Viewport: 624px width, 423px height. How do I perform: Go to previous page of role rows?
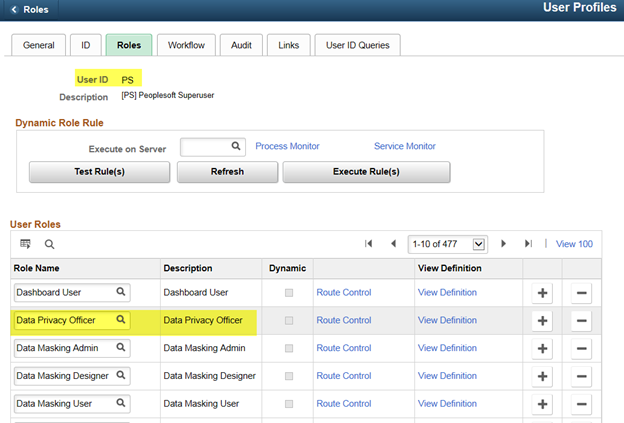393,243
